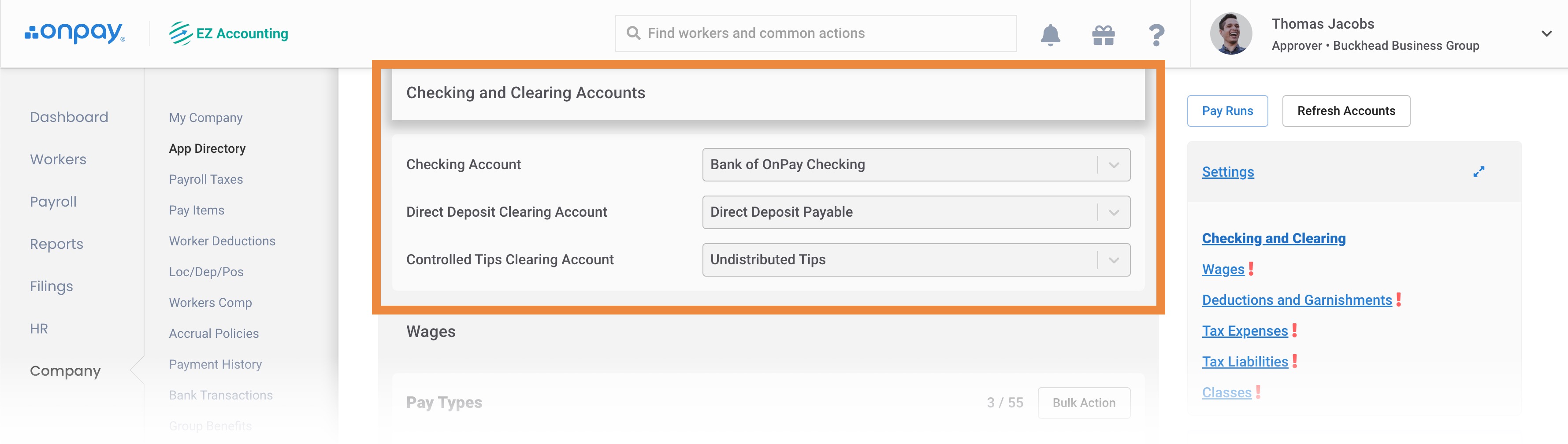Click the EZ Accounting logo
This screenshot has width=1568, height=444.
tap(229, 33)
